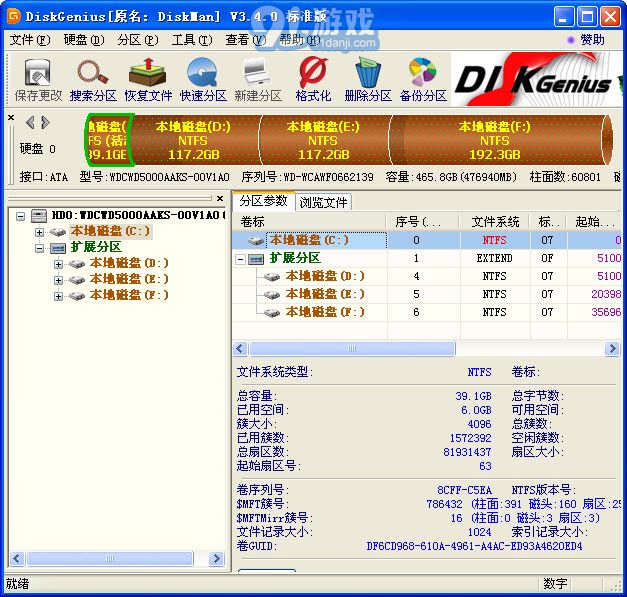The height and width of the screenshot is (597, 627).
Task: Go to previous disk with left arrow
Action: [x=30, y=122]
